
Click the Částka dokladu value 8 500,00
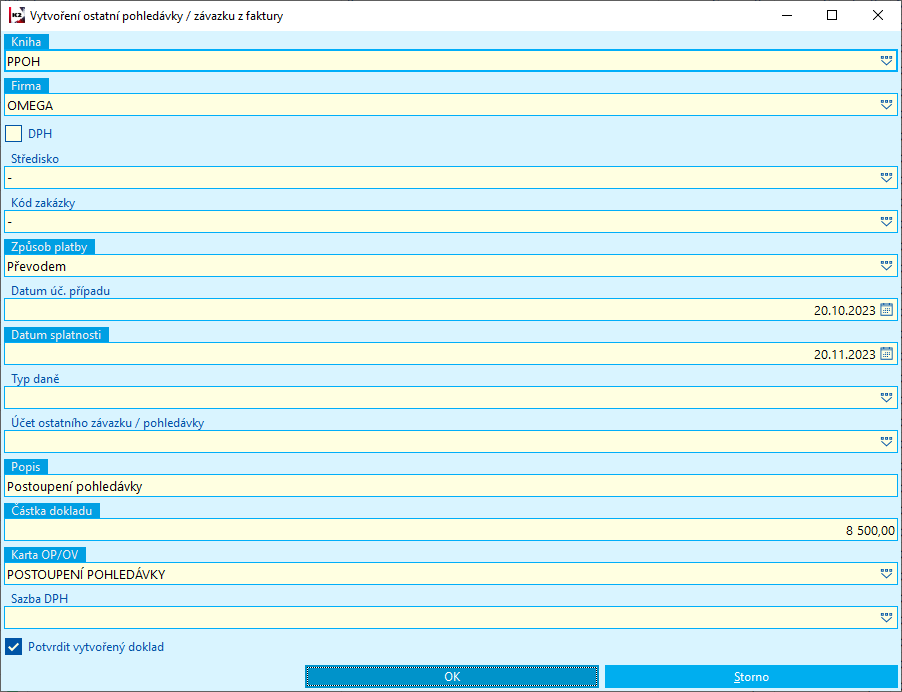click(870, 530)
